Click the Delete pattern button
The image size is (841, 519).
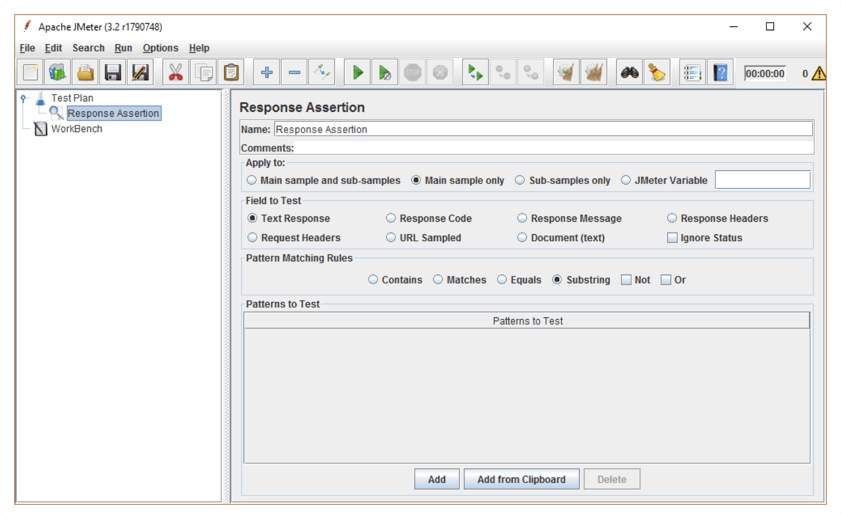tap(611, 479)
